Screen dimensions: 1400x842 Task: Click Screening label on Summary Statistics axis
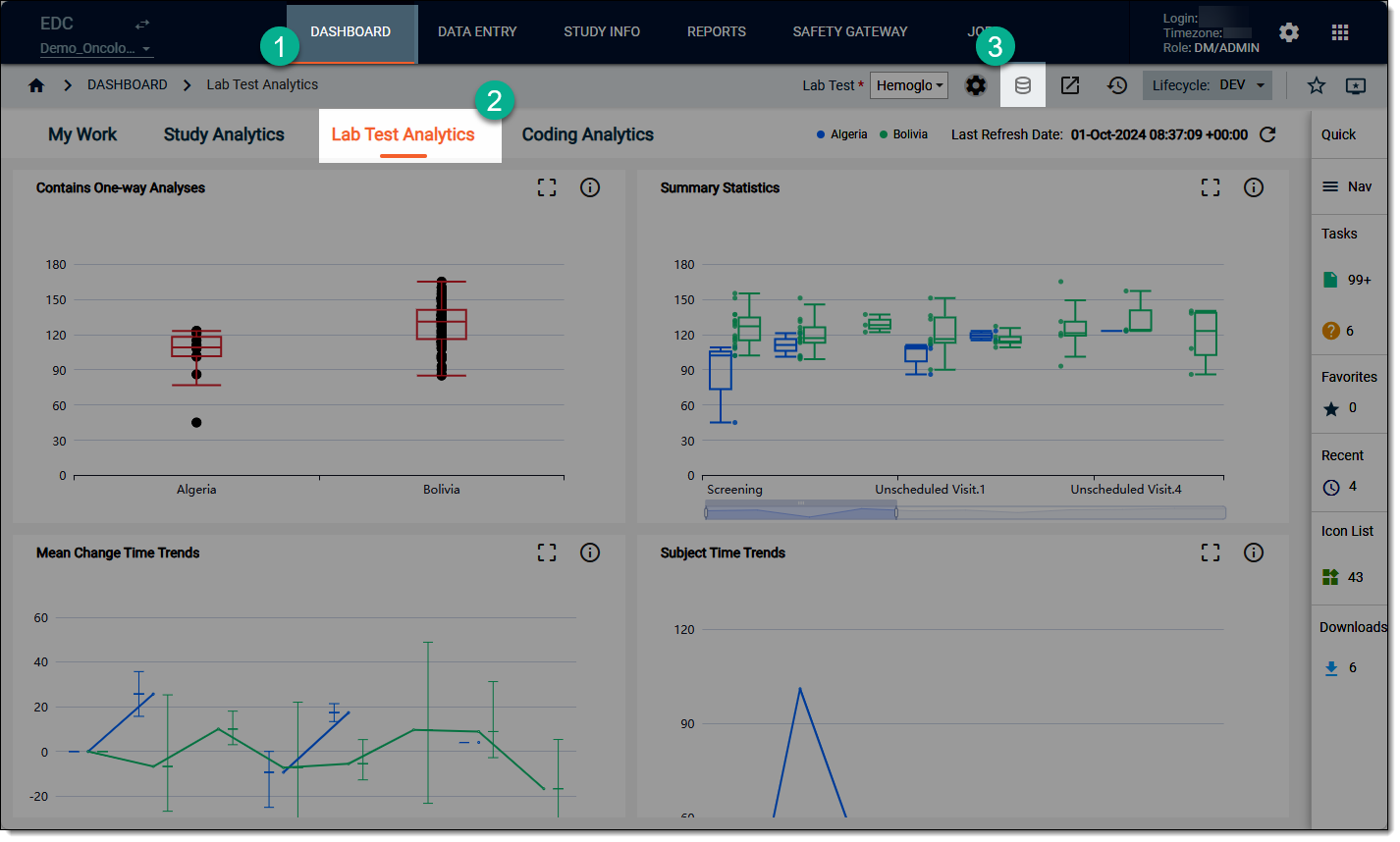tap(734, 490)
